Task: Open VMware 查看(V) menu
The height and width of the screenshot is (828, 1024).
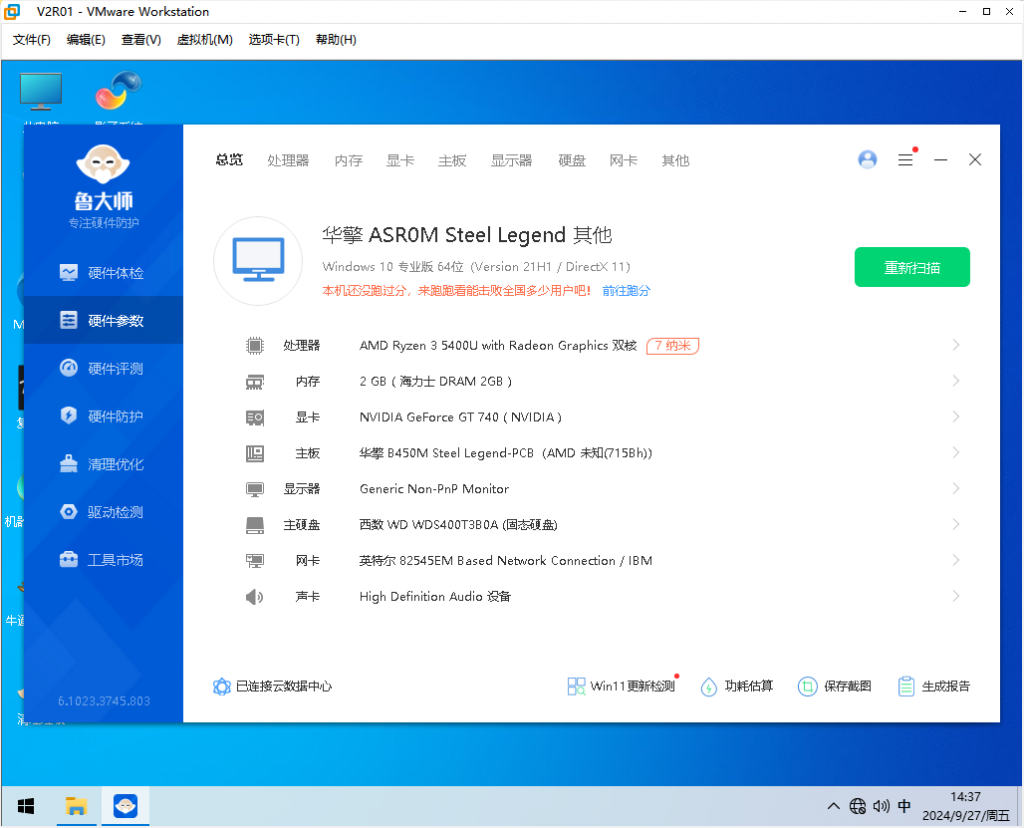Action: click(141, 40)
